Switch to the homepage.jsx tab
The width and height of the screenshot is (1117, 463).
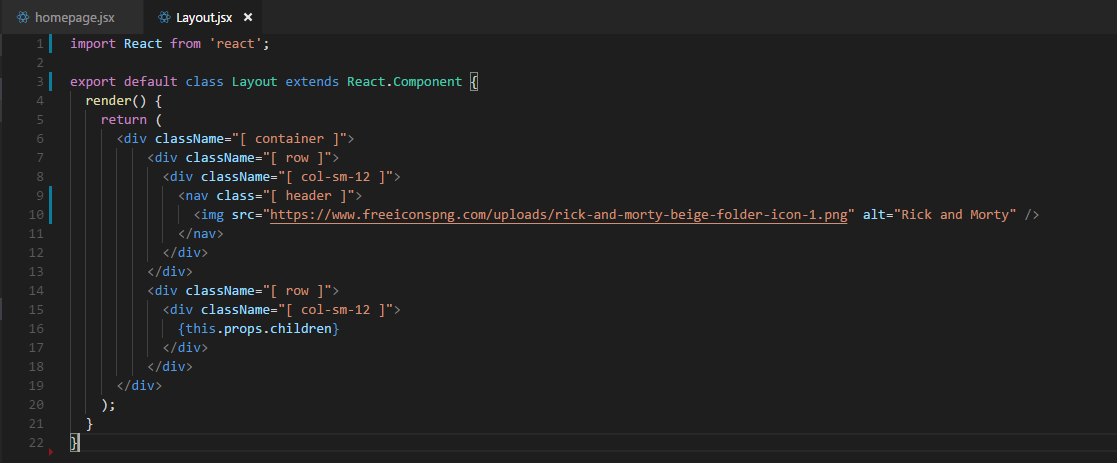(x=66, y=17)
